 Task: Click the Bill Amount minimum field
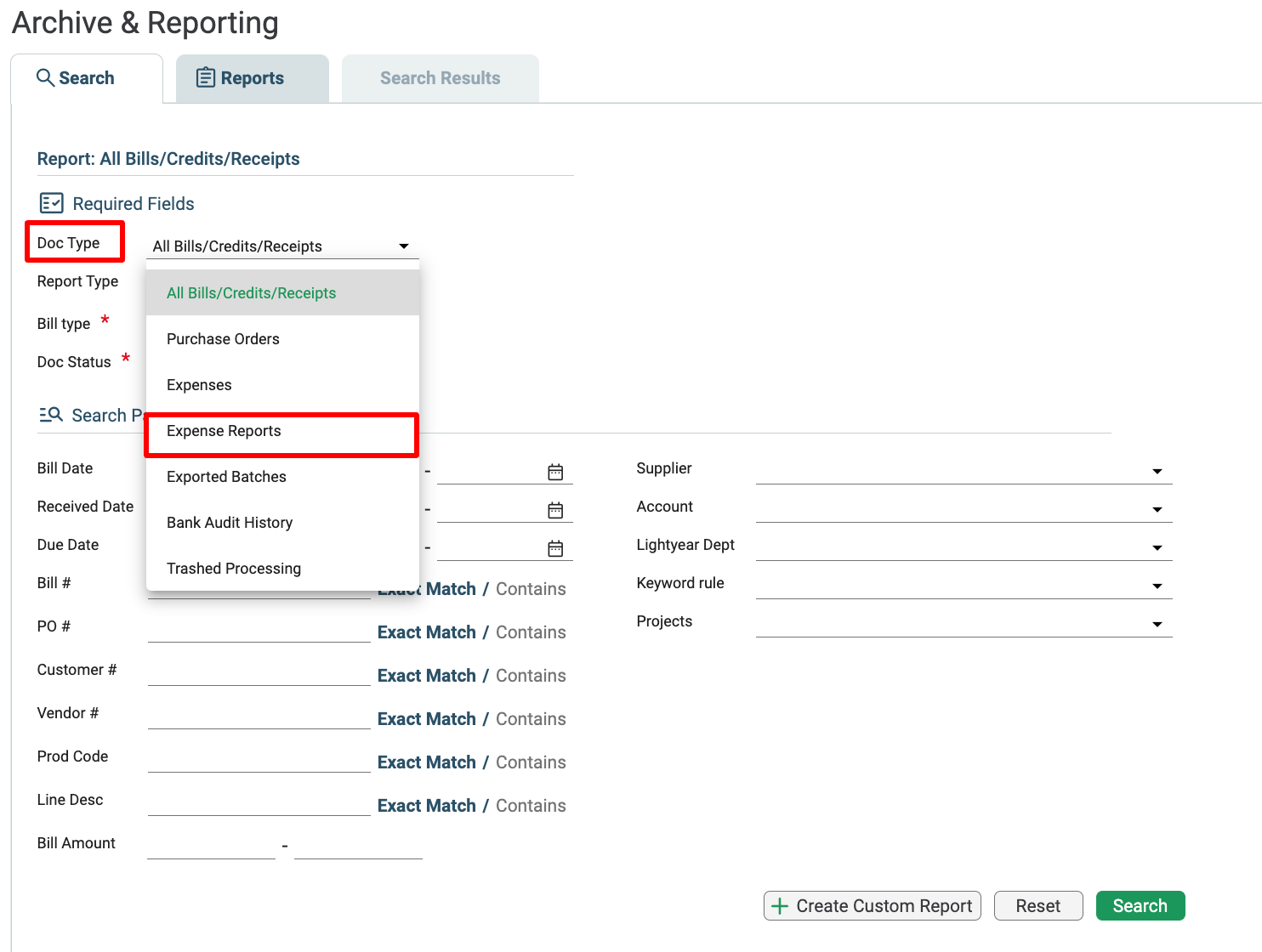pos(212,847)
